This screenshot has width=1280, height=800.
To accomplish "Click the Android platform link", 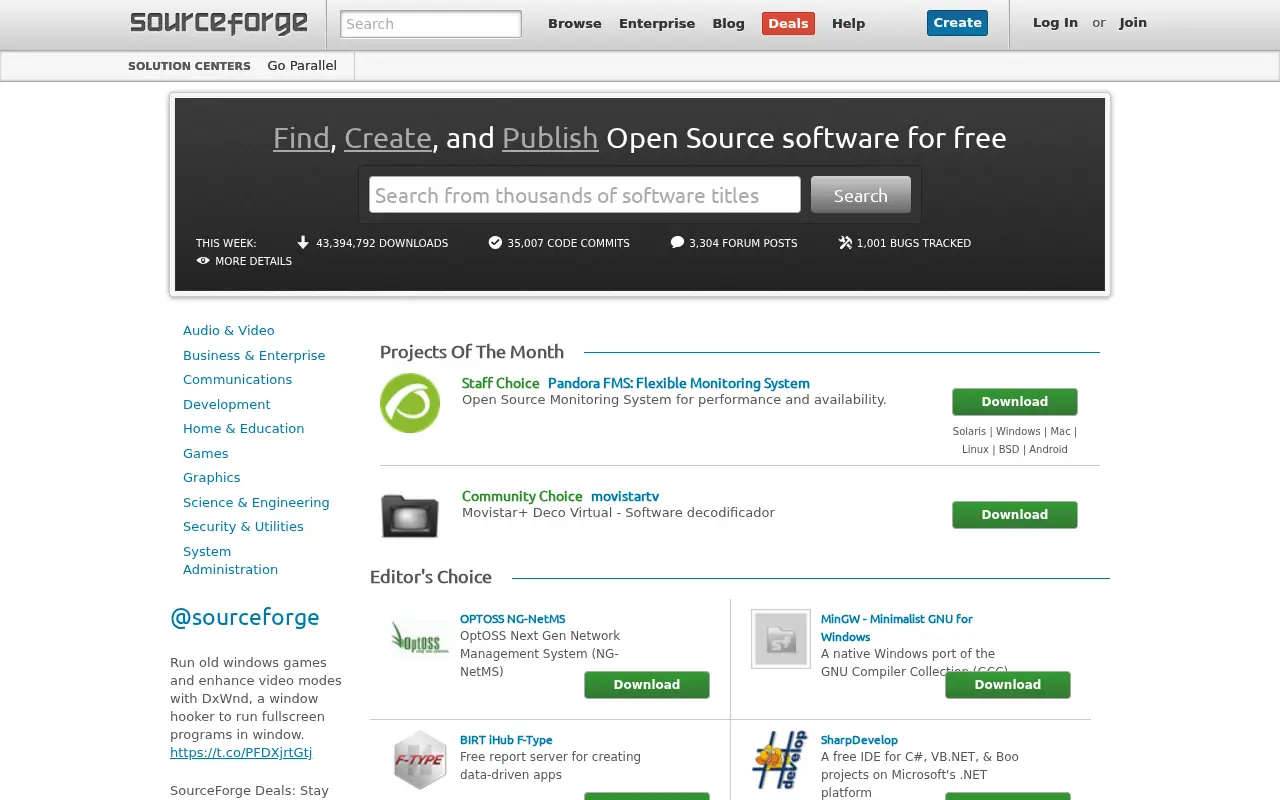I will (x=1048, y=450).
